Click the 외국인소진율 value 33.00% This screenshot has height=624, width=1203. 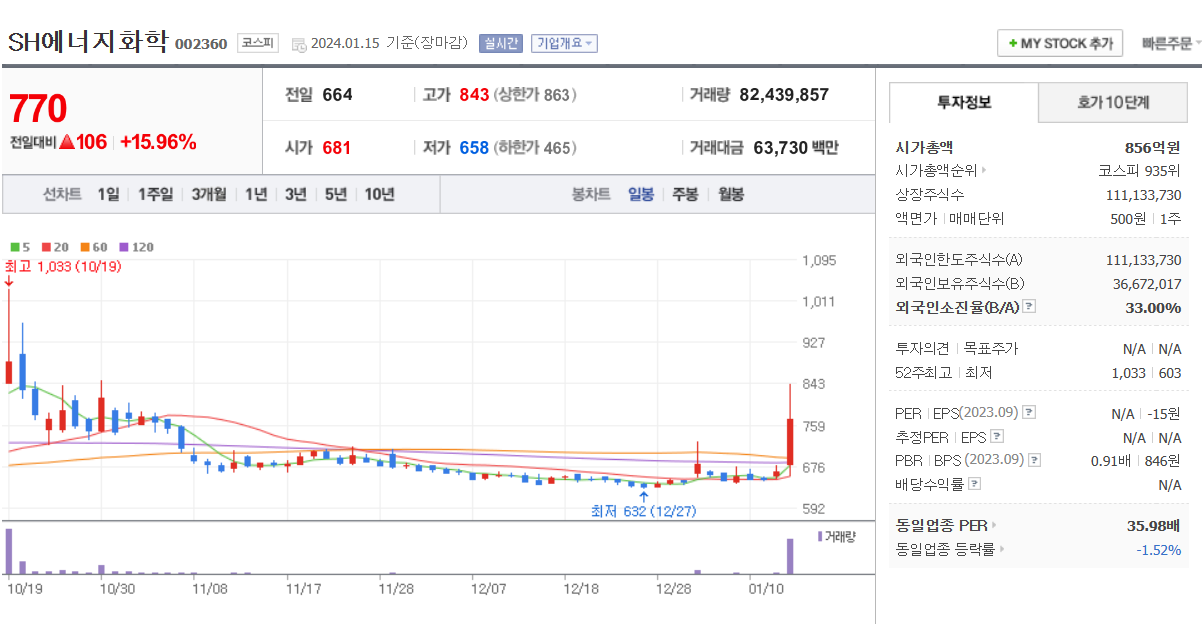click(1153, 307)
